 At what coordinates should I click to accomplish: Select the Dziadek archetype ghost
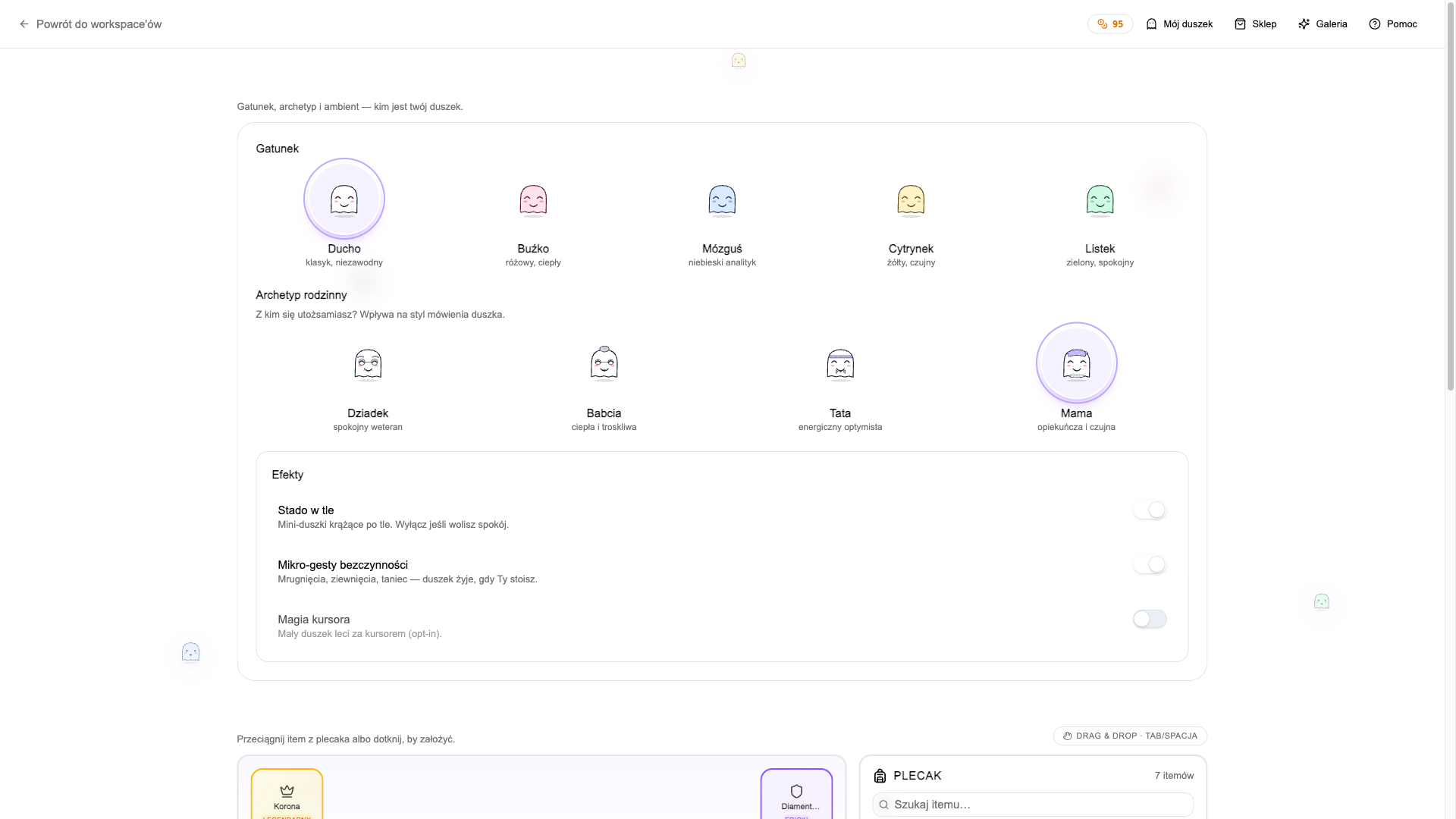[368, 364]
